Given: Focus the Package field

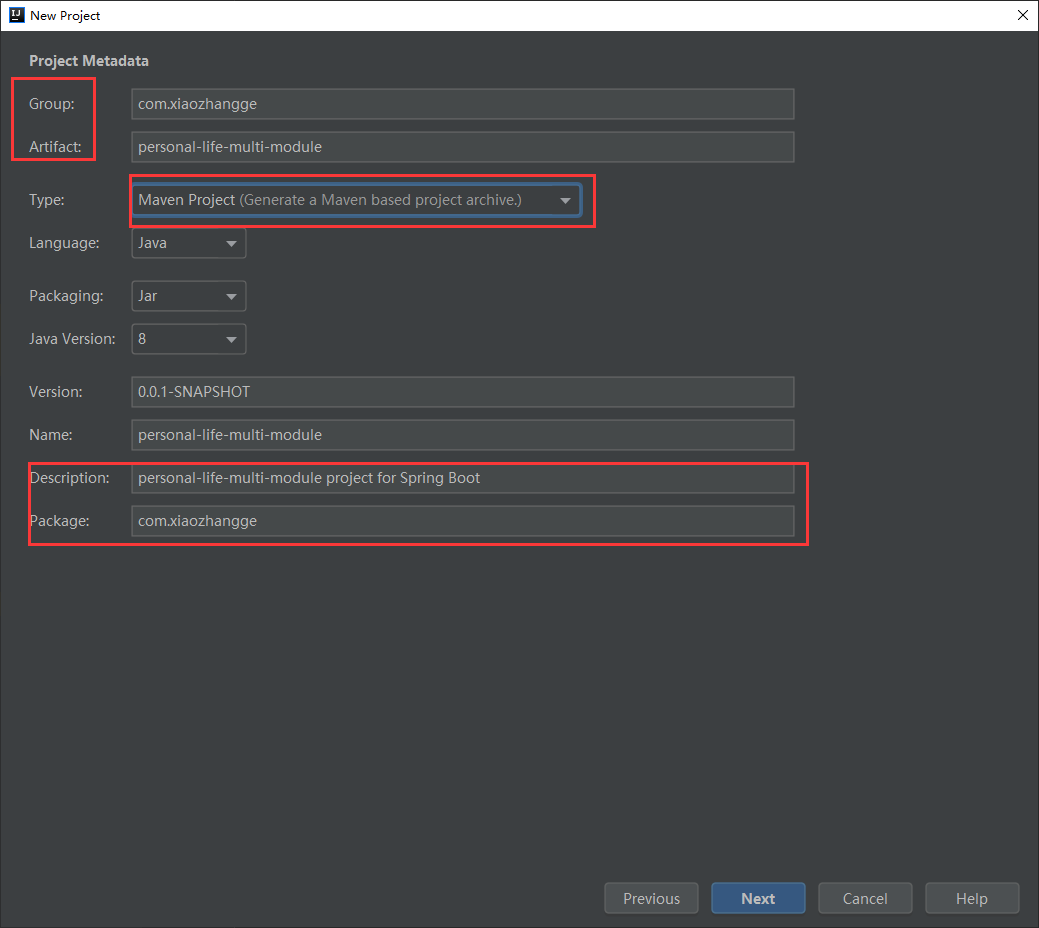Looking at the screenshot, I should point(462,521).
